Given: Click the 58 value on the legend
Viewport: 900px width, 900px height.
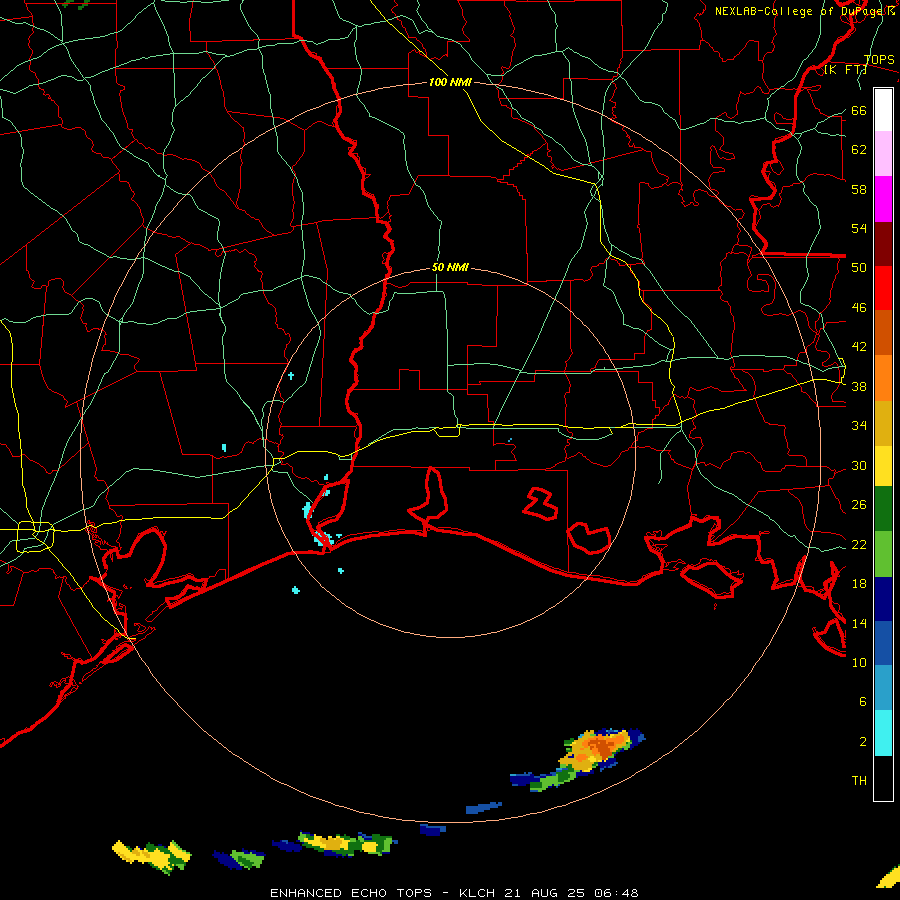Looking at the screenshot, I should tap(859, 189).
